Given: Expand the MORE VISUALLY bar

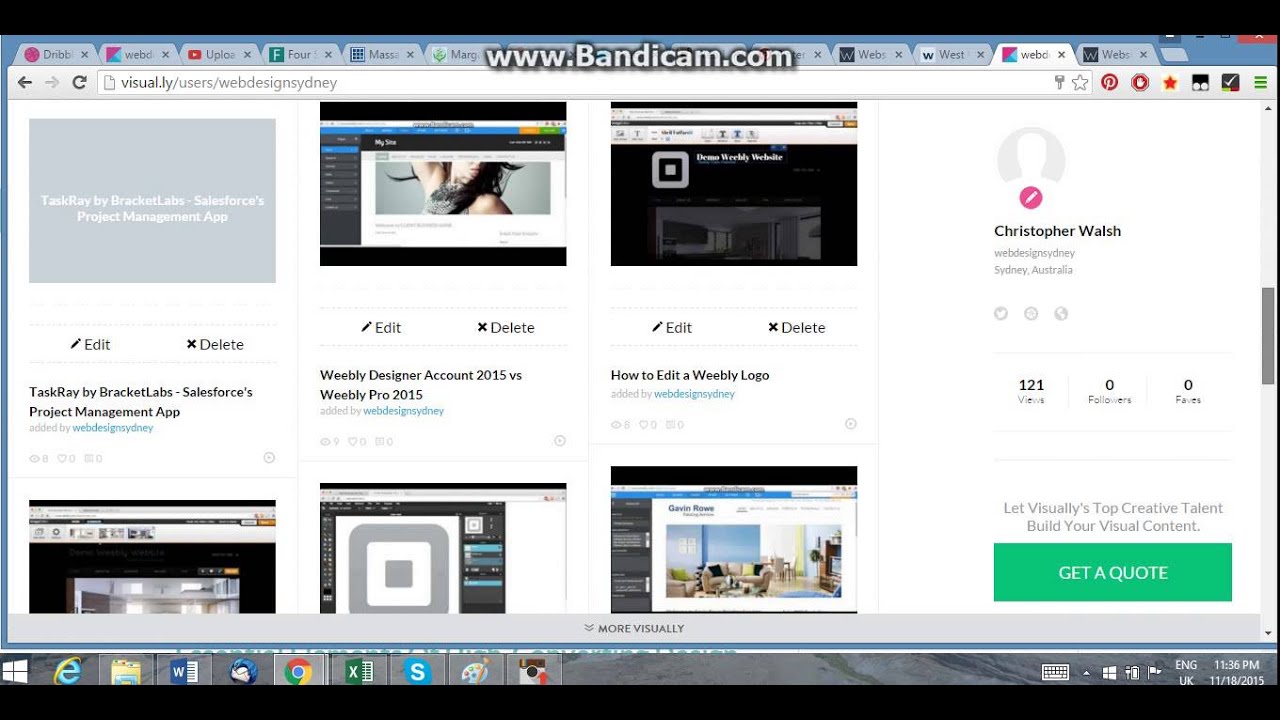Looking at the screenshot, I should coord(634,628).
